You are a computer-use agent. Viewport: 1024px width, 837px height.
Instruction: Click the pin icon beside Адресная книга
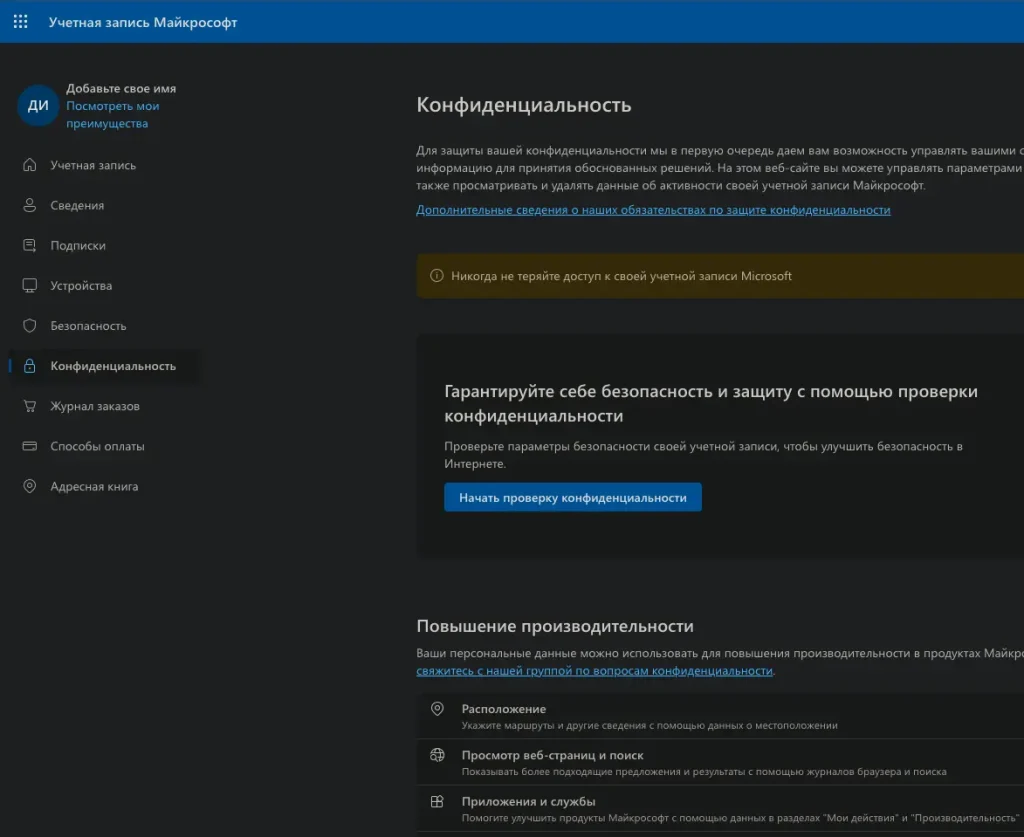(30, 486)
